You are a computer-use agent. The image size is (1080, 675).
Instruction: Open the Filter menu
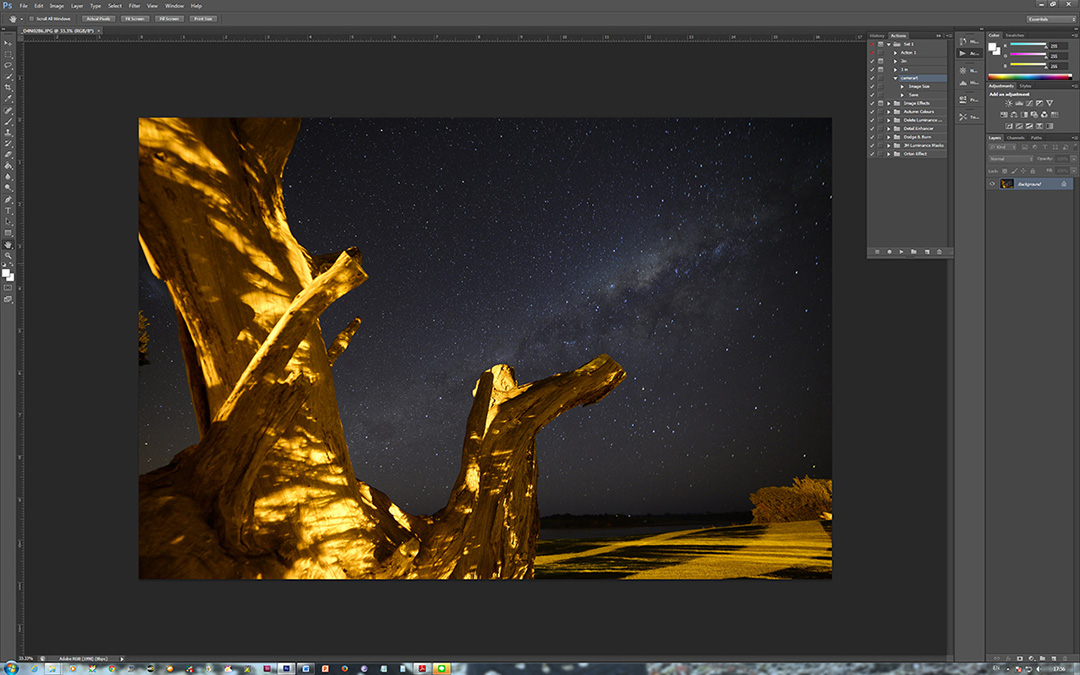(x=134, y=6)
